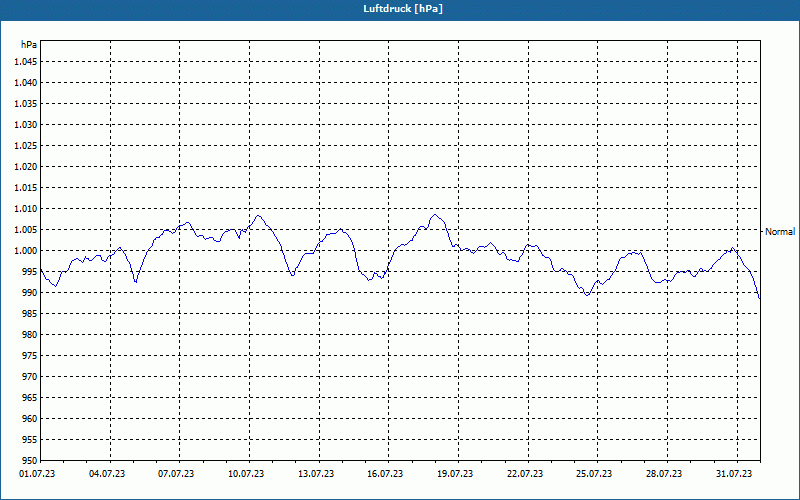Select the 13.07.23 date label
The height and width of the screenshot is (500, 800).
click(316, 474)
